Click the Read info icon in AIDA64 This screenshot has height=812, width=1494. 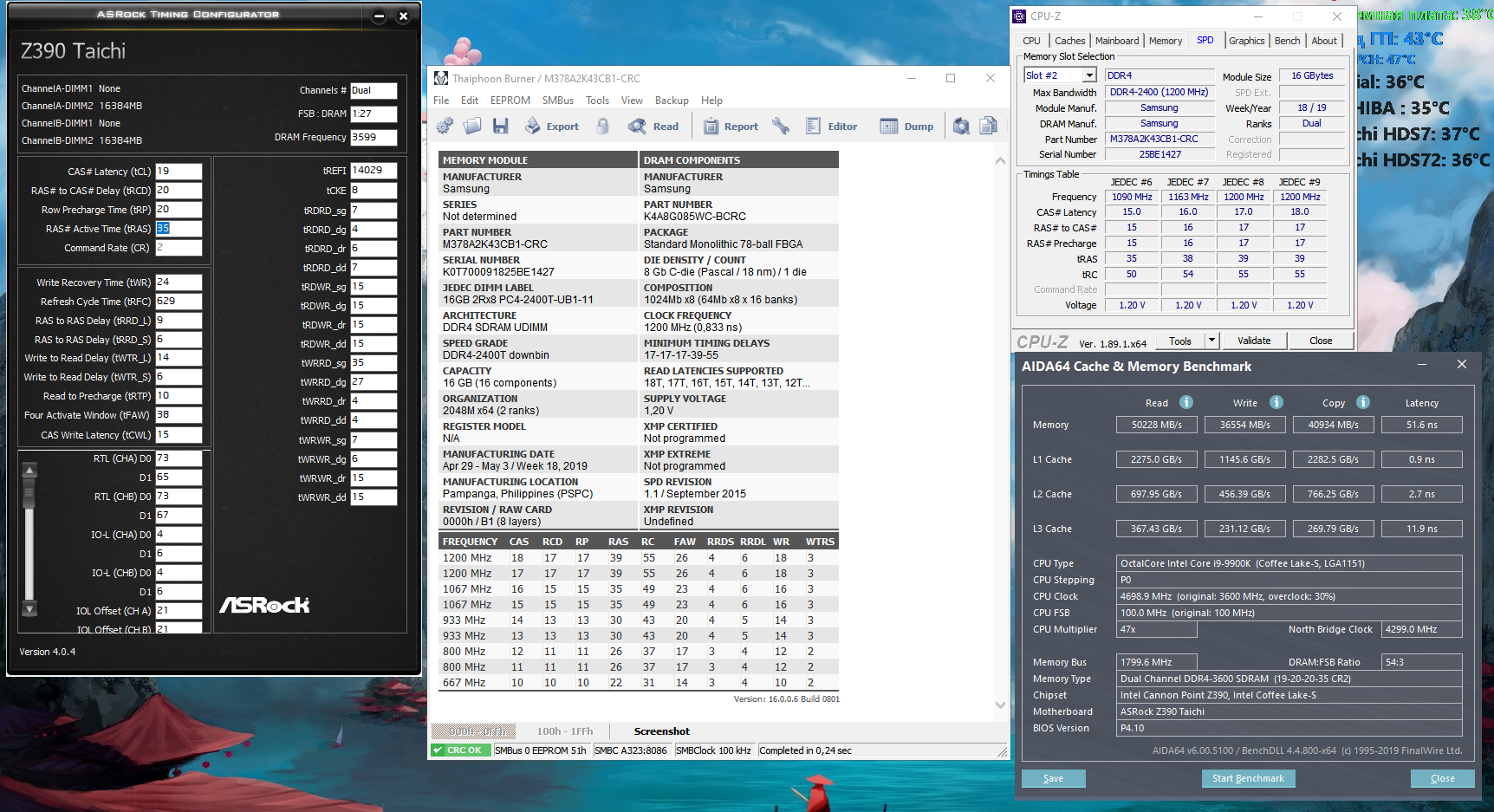point(1186,402)
